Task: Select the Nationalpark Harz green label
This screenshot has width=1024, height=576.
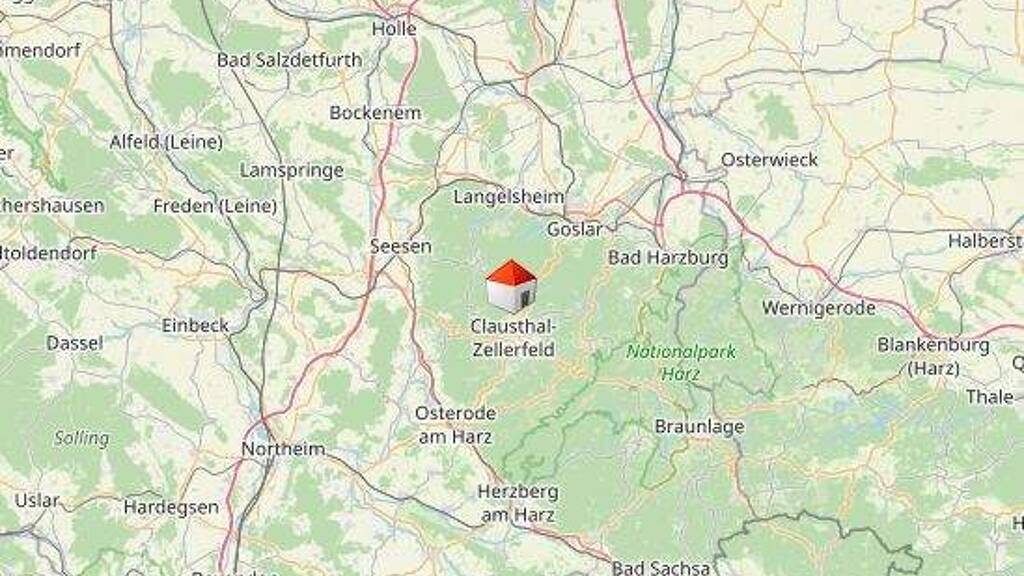Action: pyautogui.click(x=680, y=362)
